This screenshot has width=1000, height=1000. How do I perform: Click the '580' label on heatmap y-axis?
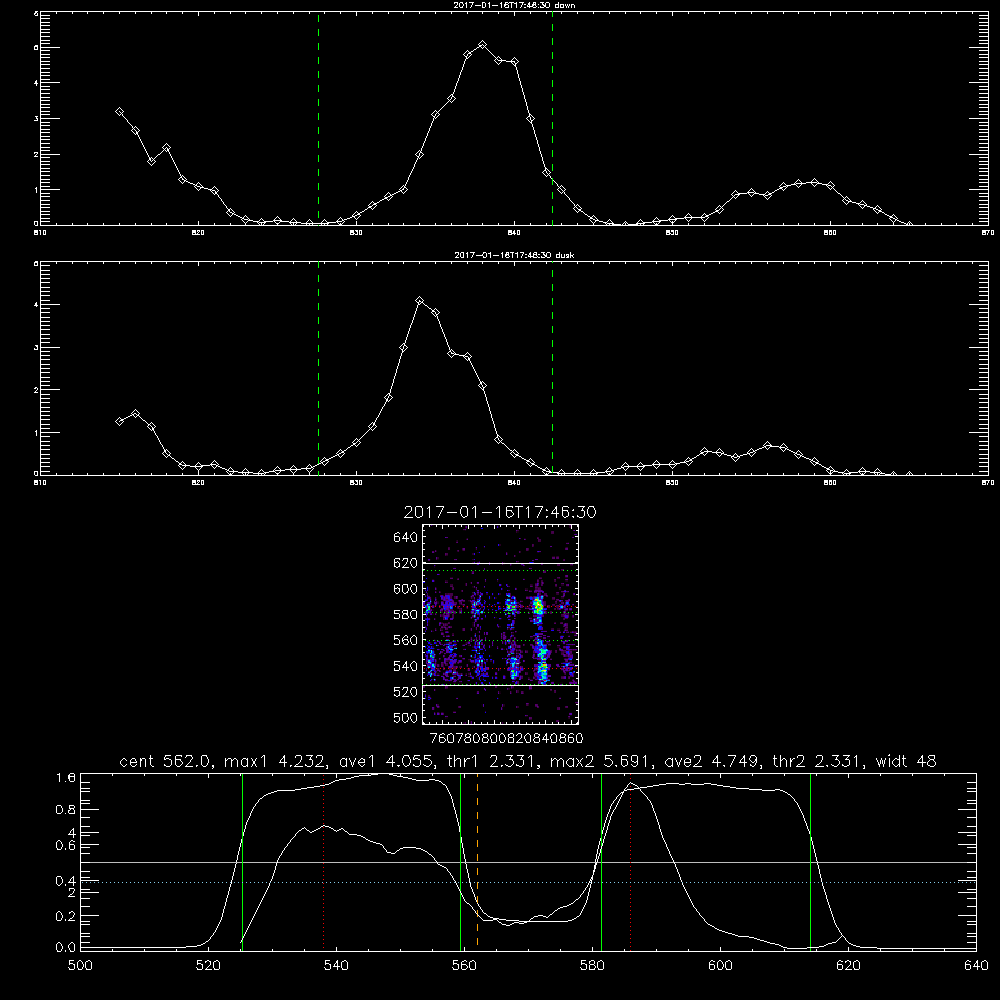(406, 614)
